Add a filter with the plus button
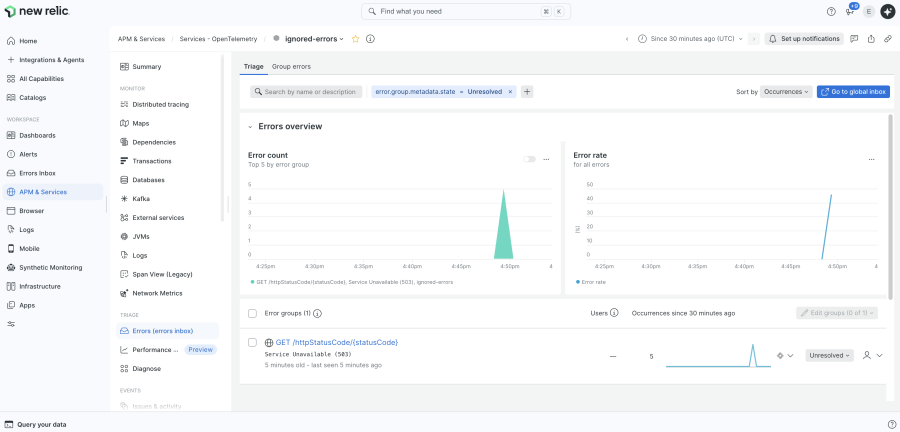 click(527, 92)
